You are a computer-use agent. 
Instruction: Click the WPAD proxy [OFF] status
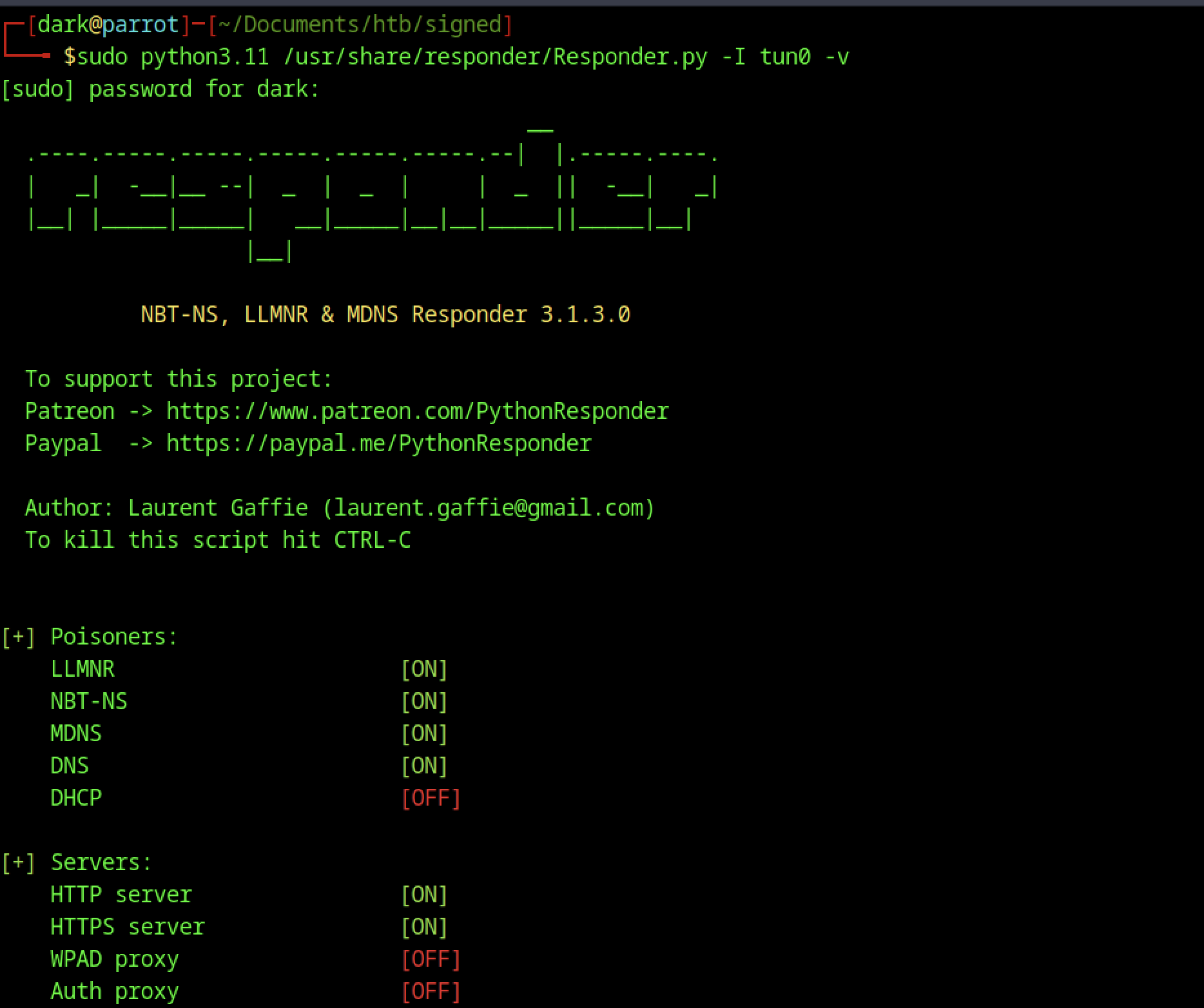point(430,959)
